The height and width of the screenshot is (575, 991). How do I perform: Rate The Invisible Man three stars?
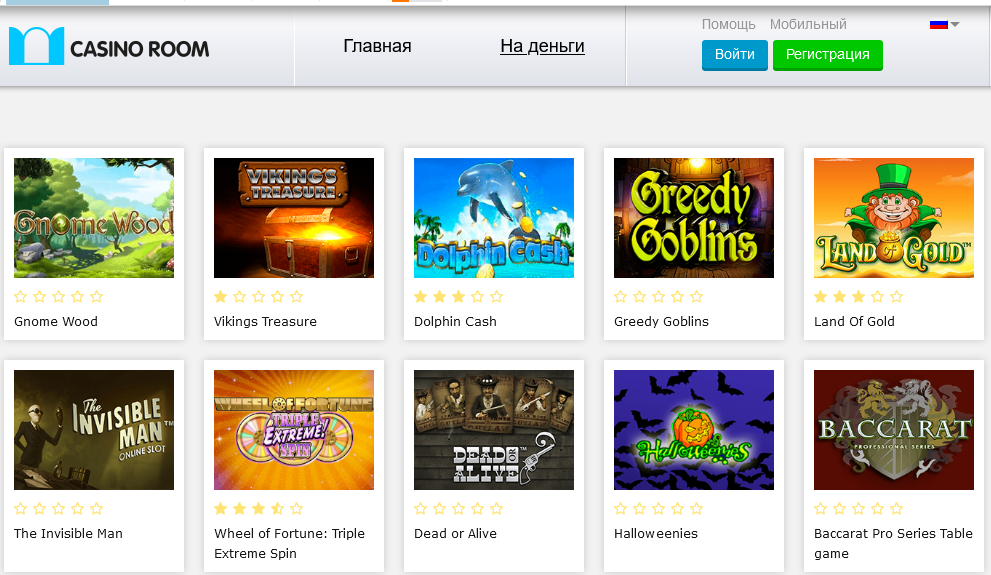(x=59, y=508)
